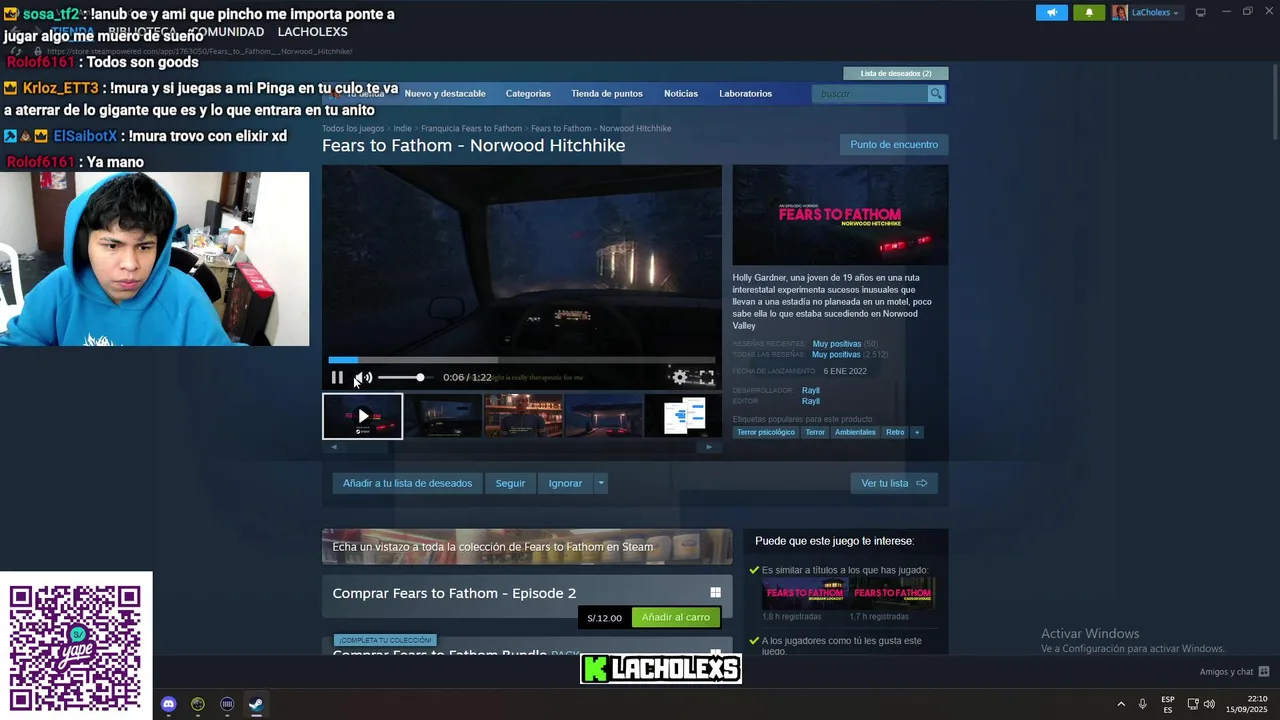The width and height of the screenshot is (1280, 720).
Task: Click Añadir al carro for Episode 2
Action: click(676, 617)
